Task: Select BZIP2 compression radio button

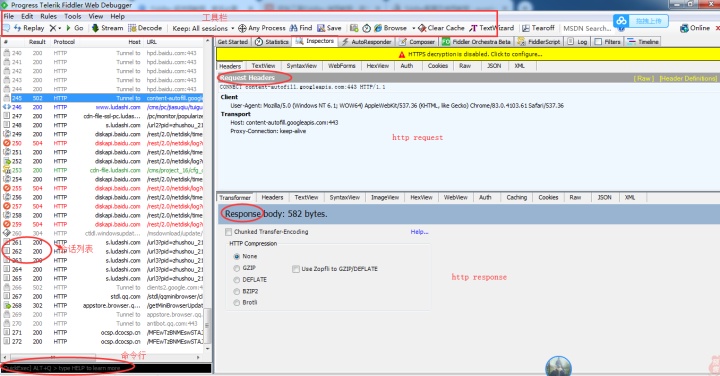Action: (x=236, y=292)
